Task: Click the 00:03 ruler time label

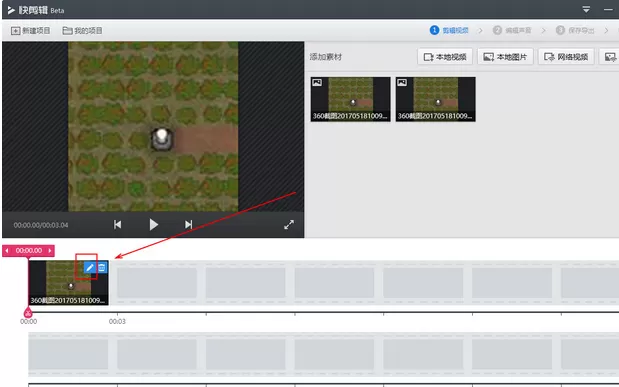Action: coord(117,321)
